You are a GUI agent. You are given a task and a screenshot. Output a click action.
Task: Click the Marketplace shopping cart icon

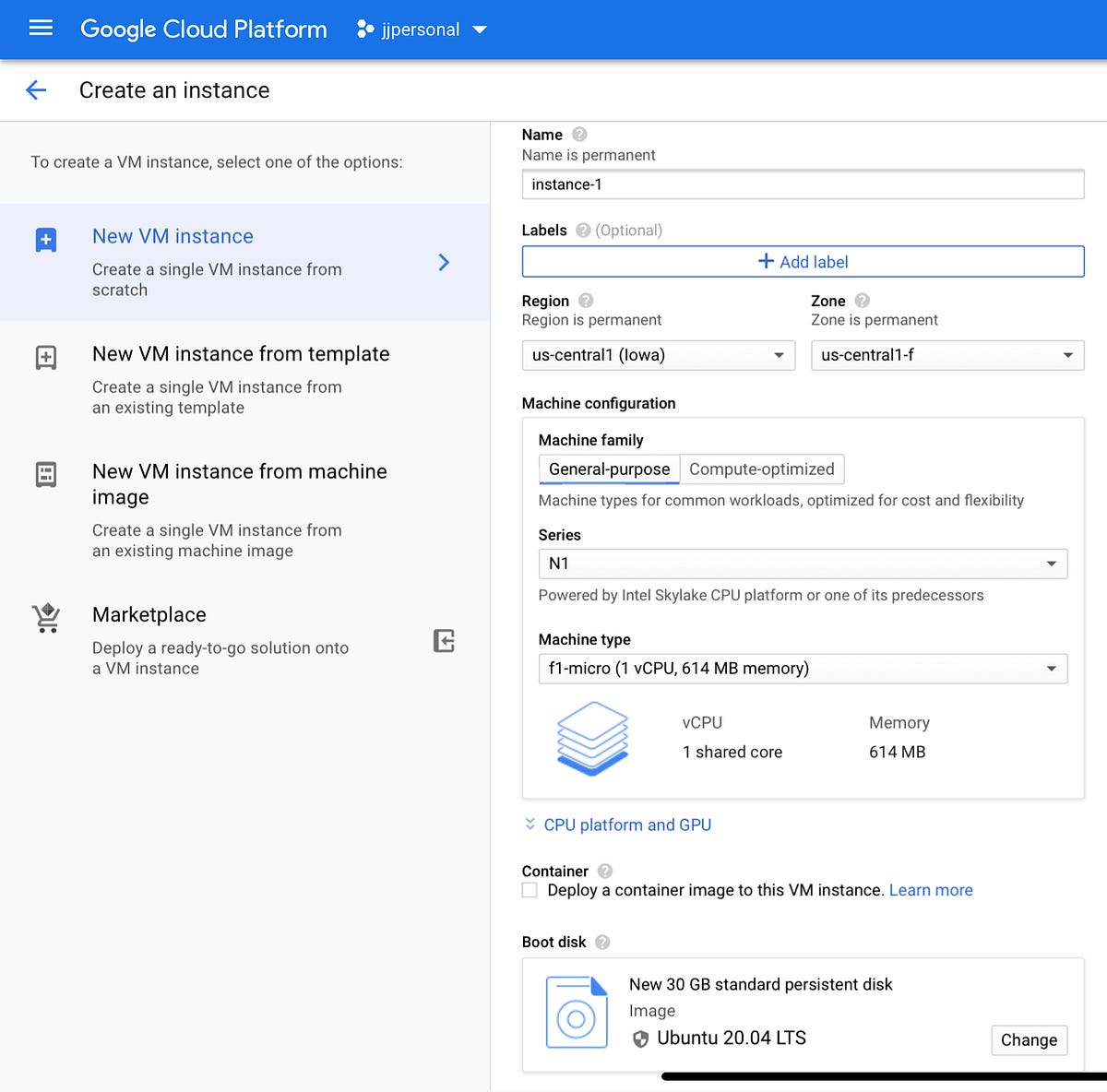pyautogui.click(x=46, y=618)
